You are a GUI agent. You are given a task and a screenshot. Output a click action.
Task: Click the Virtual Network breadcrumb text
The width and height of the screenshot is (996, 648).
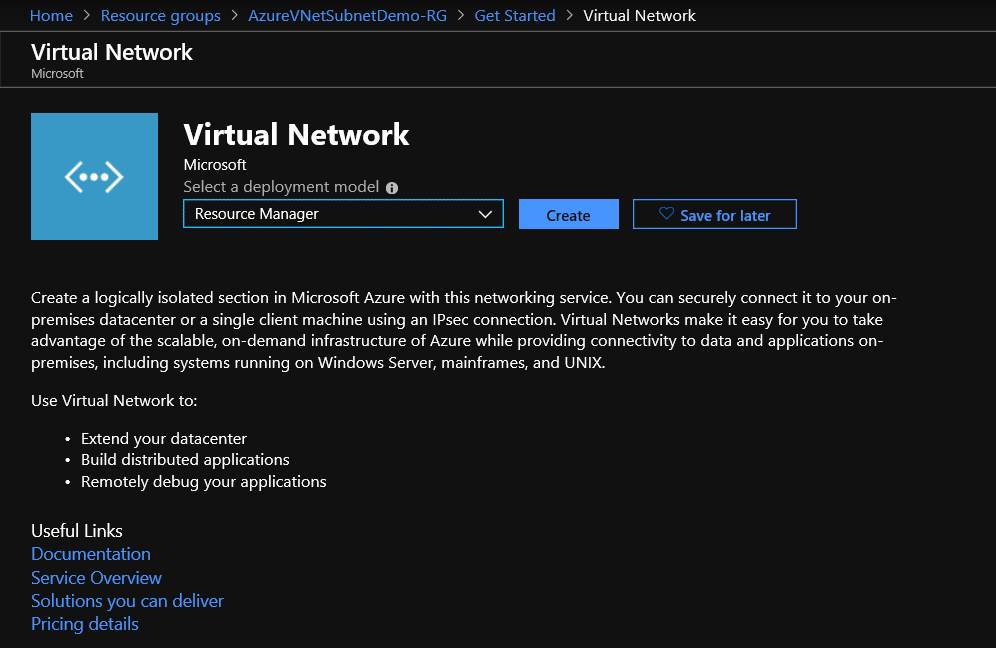coord(639,15)
